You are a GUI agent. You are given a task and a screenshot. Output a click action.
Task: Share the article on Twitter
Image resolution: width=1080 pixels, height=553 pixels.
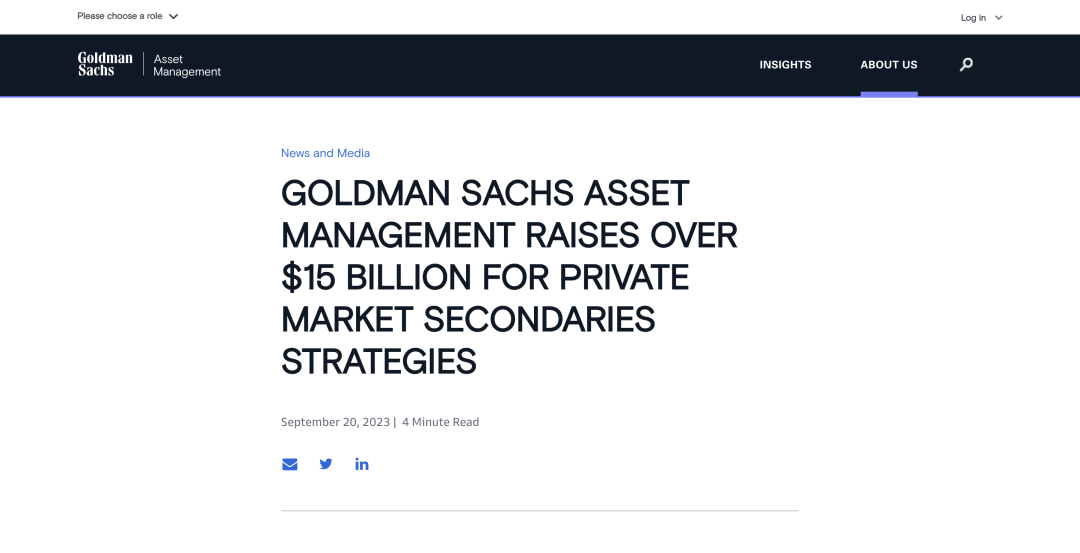pyautogui.click(x=326, y=464)
